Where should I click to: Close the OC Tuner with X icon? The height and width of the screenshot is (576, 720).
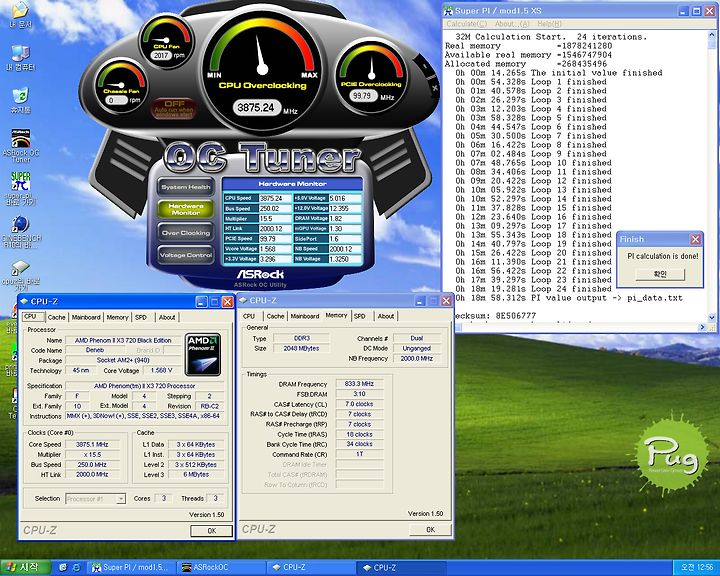(434, 88)
